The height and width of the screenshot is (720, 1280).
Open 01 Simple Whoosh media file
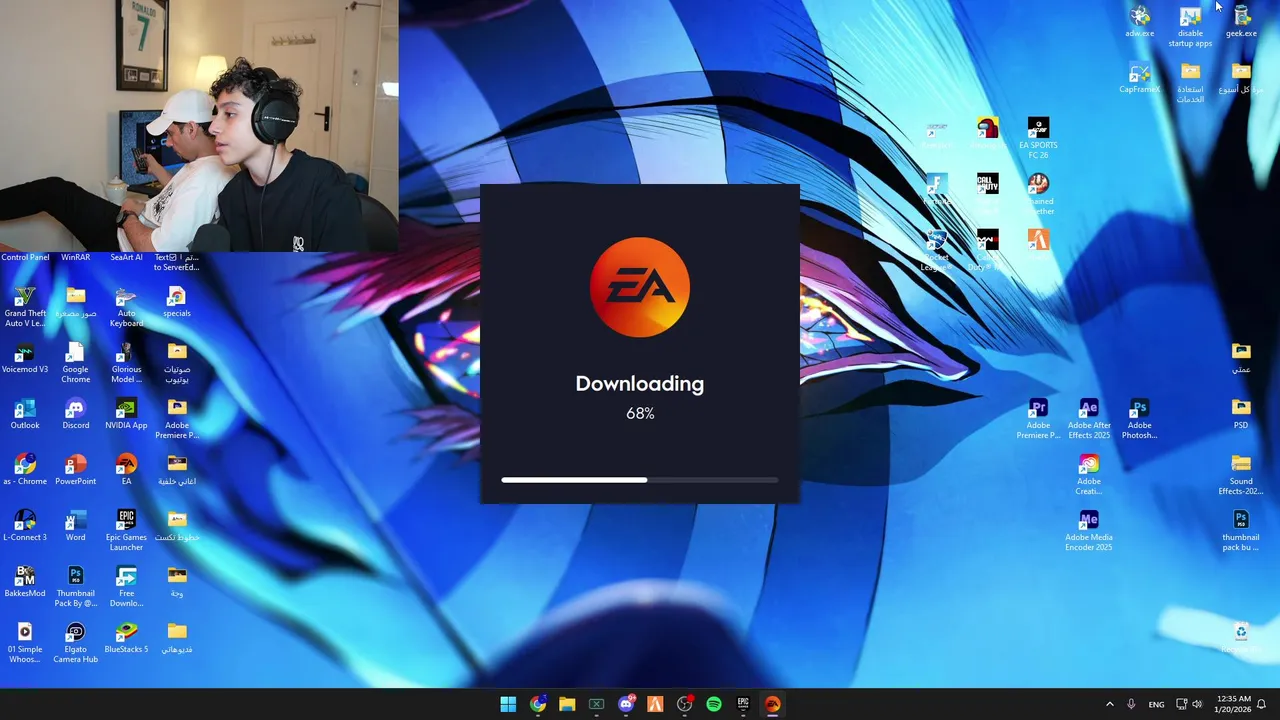[x=25, y=642]
